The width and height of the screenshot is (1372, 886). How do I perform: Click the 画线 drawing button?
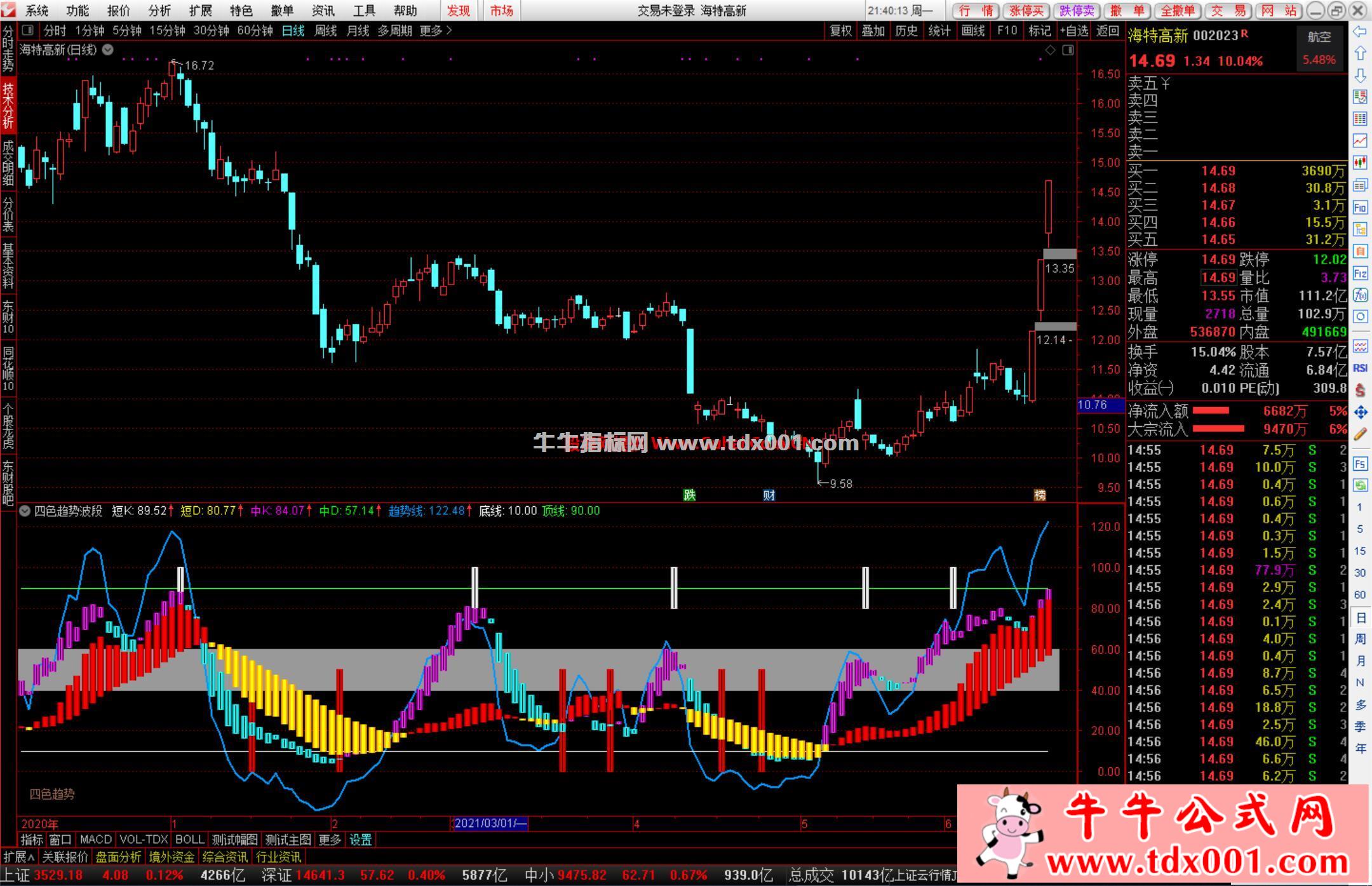coord(972,30)
